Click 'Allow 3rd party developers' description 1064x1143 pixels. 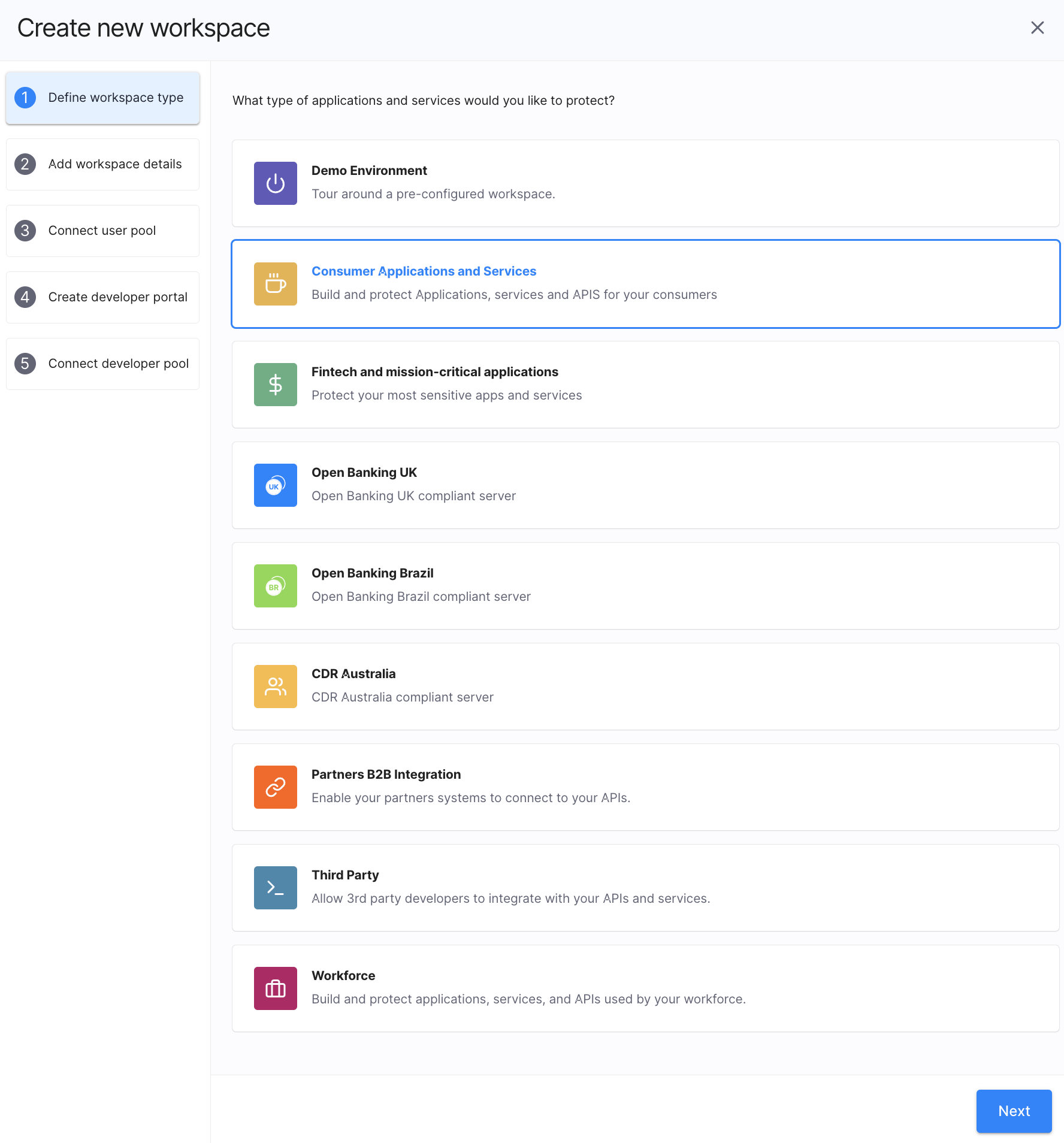[511, 899]
